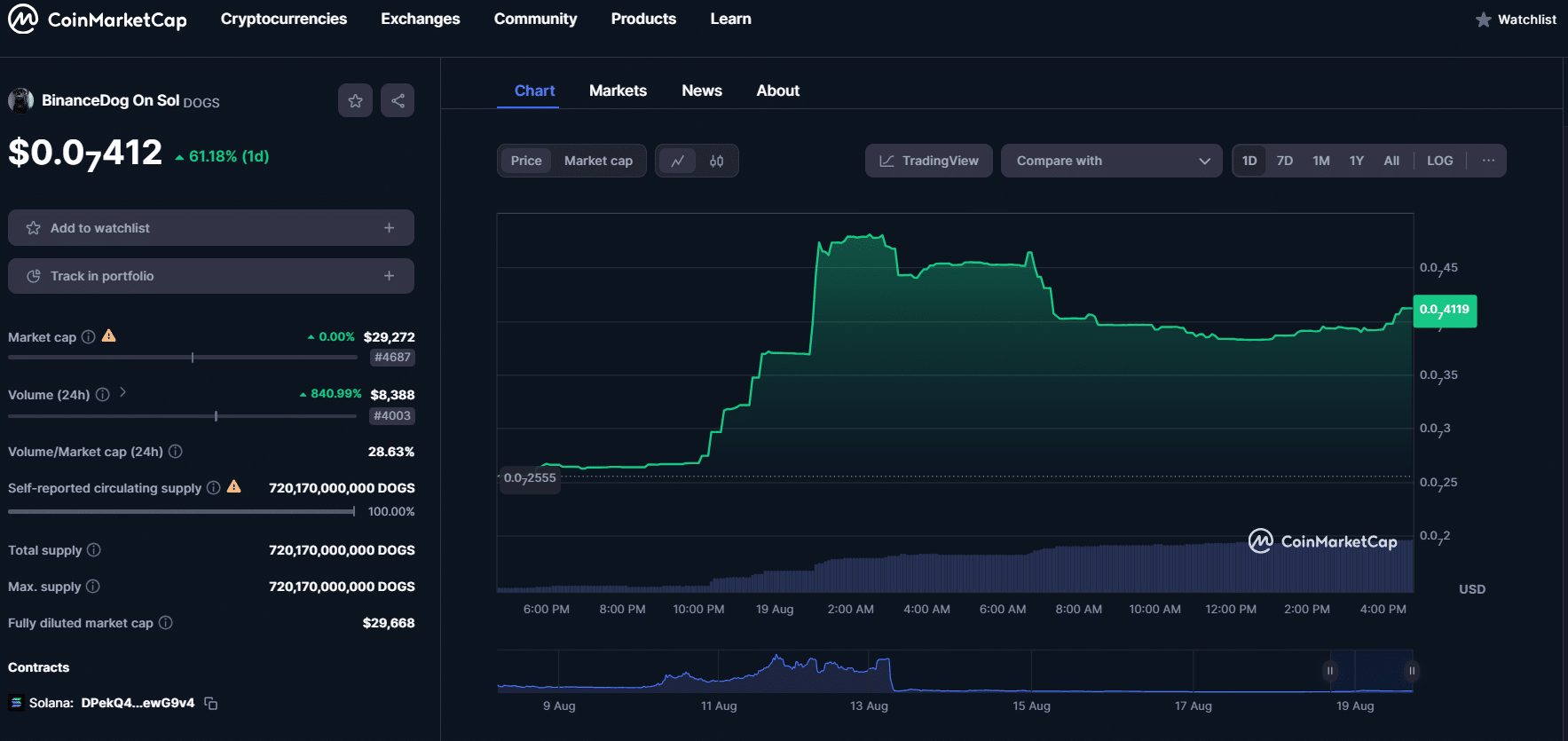Click the $8,388 volume value
The image size is (1568, 741).
[392, 395]
